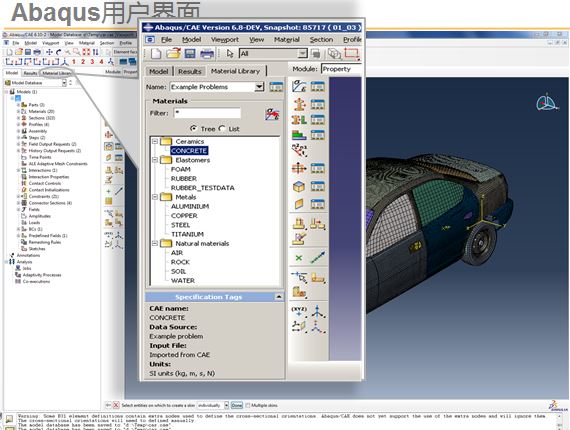Collapse the Metals folder
The height and width of the screenshot is (430, 570).
click(155, 197)
